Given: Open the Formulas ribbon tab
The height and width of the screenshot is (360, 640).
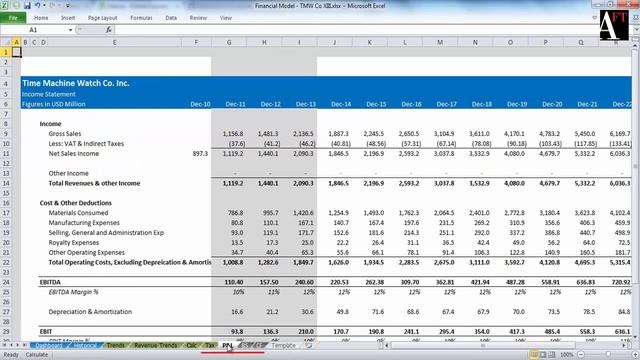Looking at the screenshot, I should (x=141, y=18).
